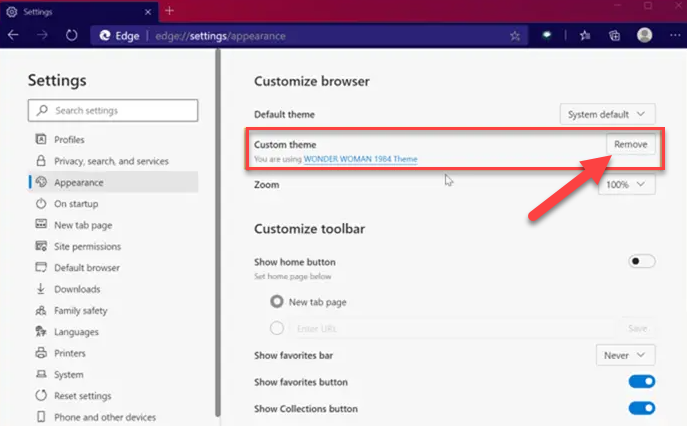Click the Search settings input field
Viewport: 687px width, 426px height.
click(x=113, y=110)
